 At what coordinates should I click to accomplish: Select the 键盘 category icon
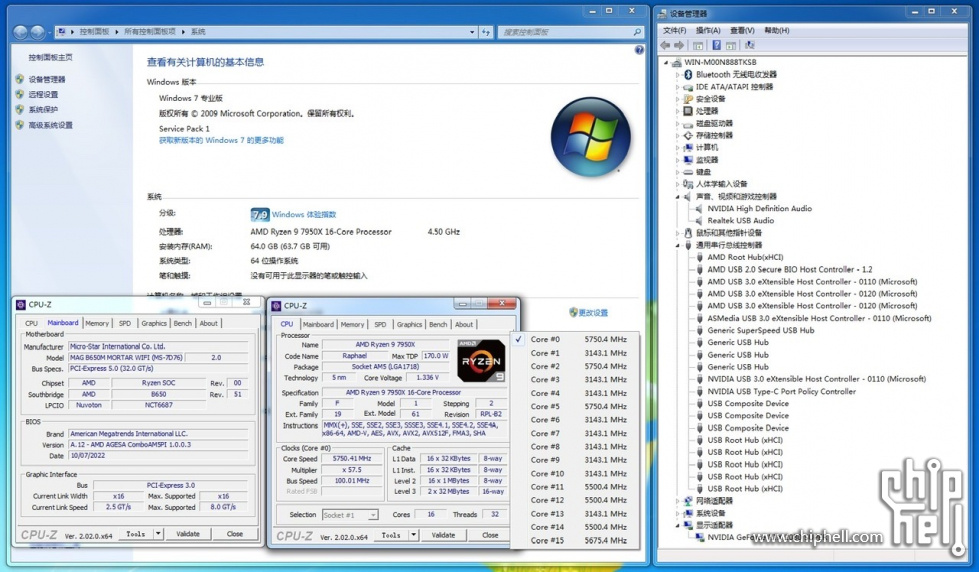tap(688, 172)
